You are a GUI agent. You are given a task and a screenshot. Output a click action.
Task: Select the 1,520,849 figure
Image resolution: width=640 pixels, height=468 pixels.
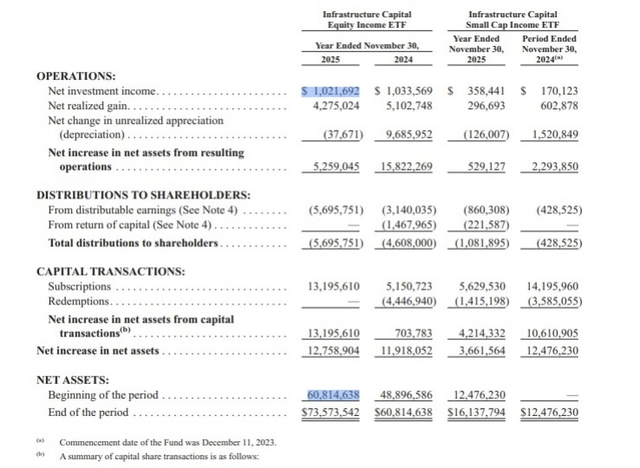(x=555, y=135)
